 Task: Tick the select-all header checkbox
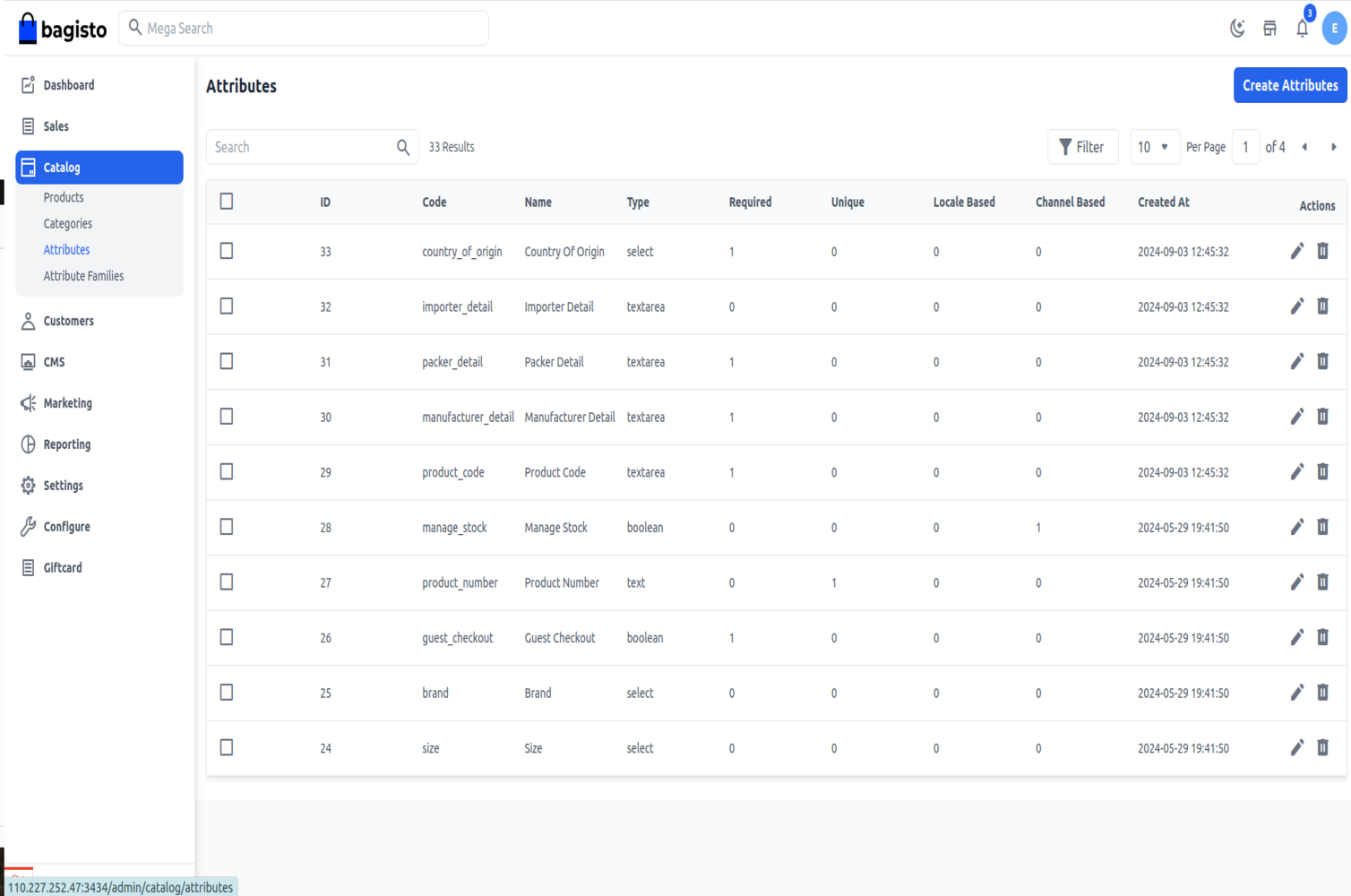(x=227, y=202)
